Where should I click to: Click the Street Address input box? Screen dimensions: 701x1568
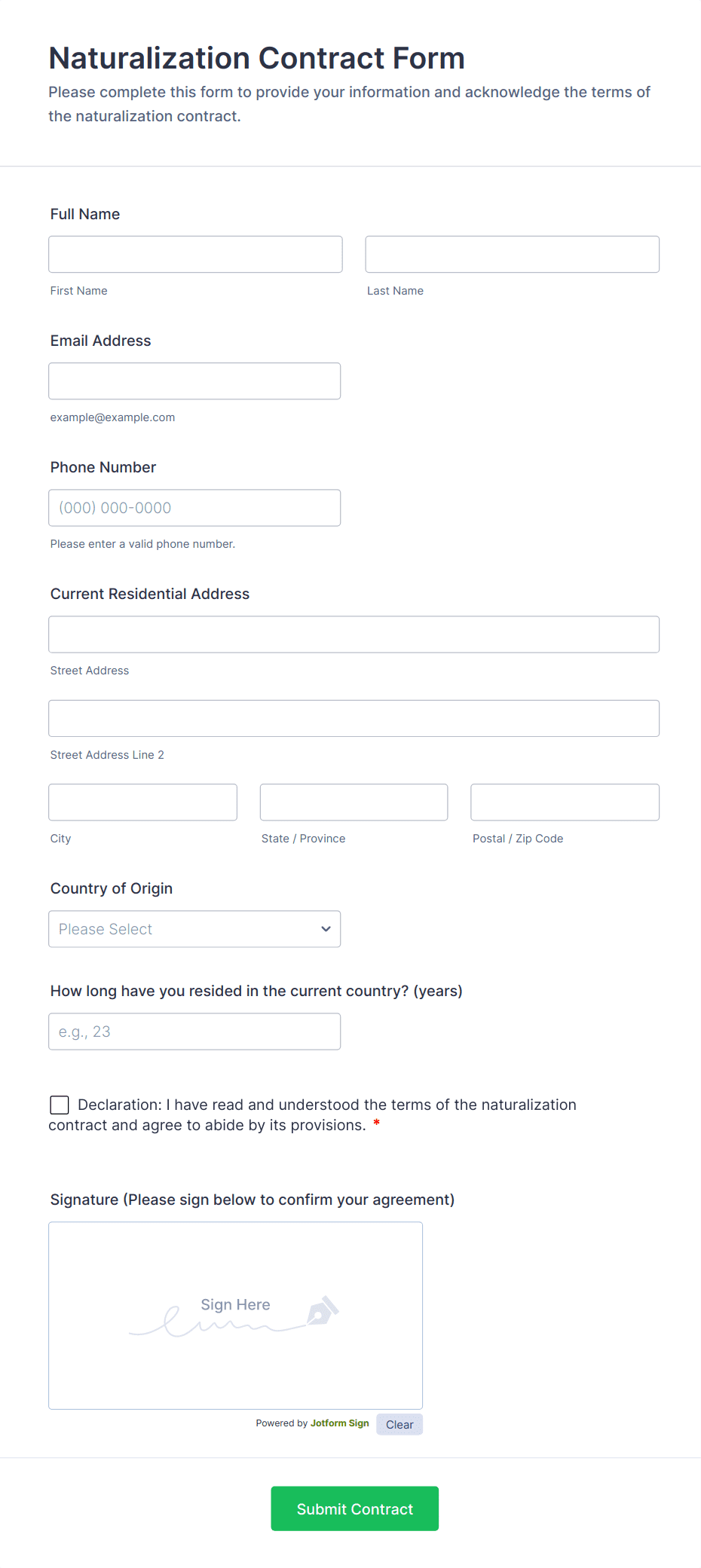coord(354,634)
